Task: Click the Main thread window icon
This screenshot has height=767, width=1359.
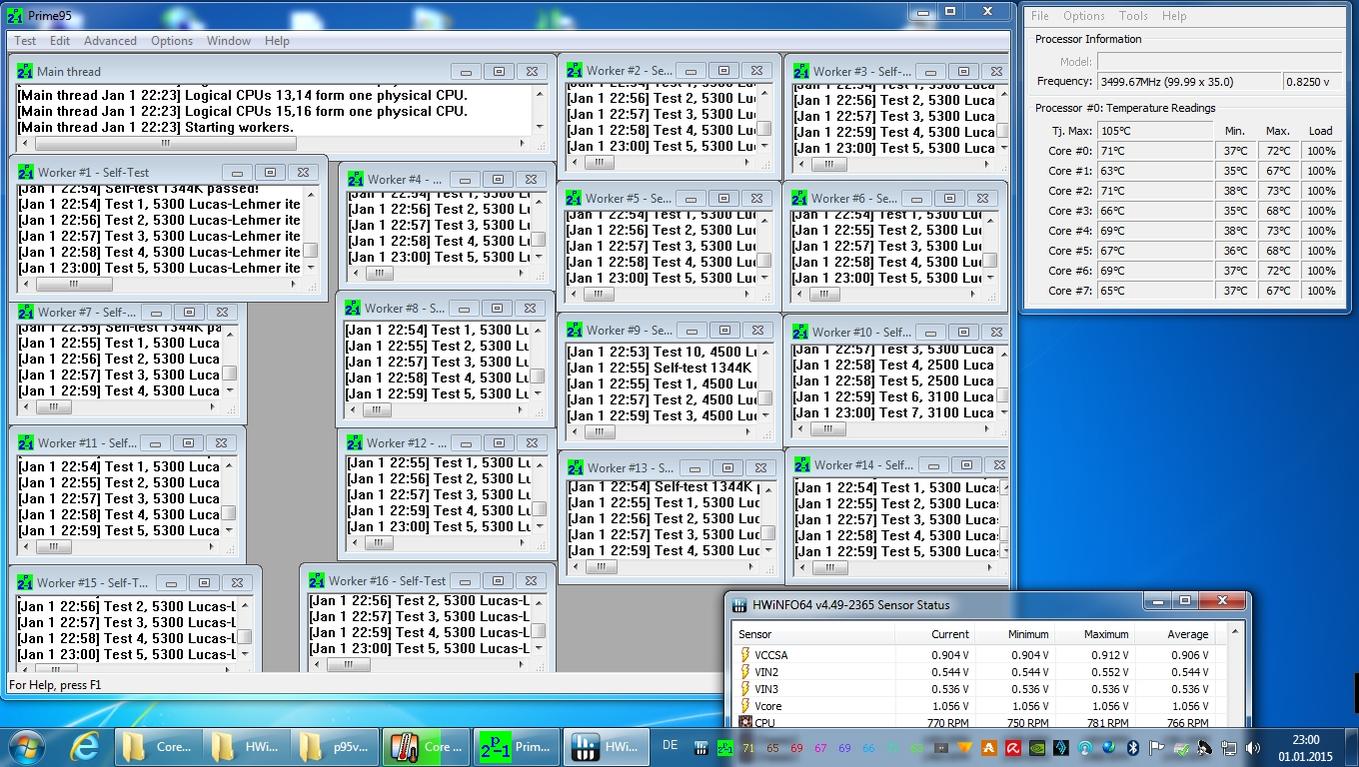Action: (26, 71)
